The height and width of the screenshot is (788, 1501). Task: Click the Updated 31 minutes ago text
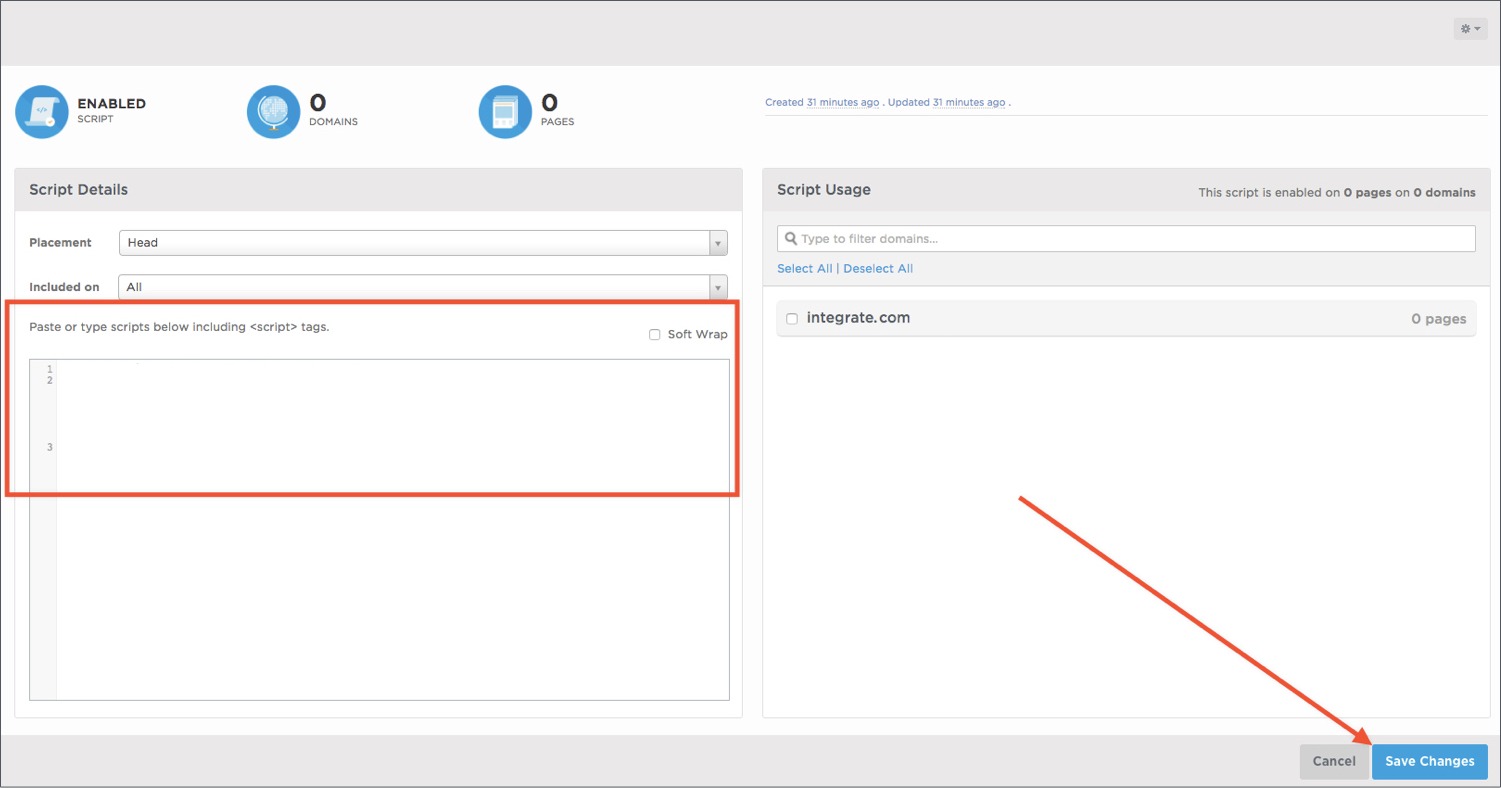(946, 102)
